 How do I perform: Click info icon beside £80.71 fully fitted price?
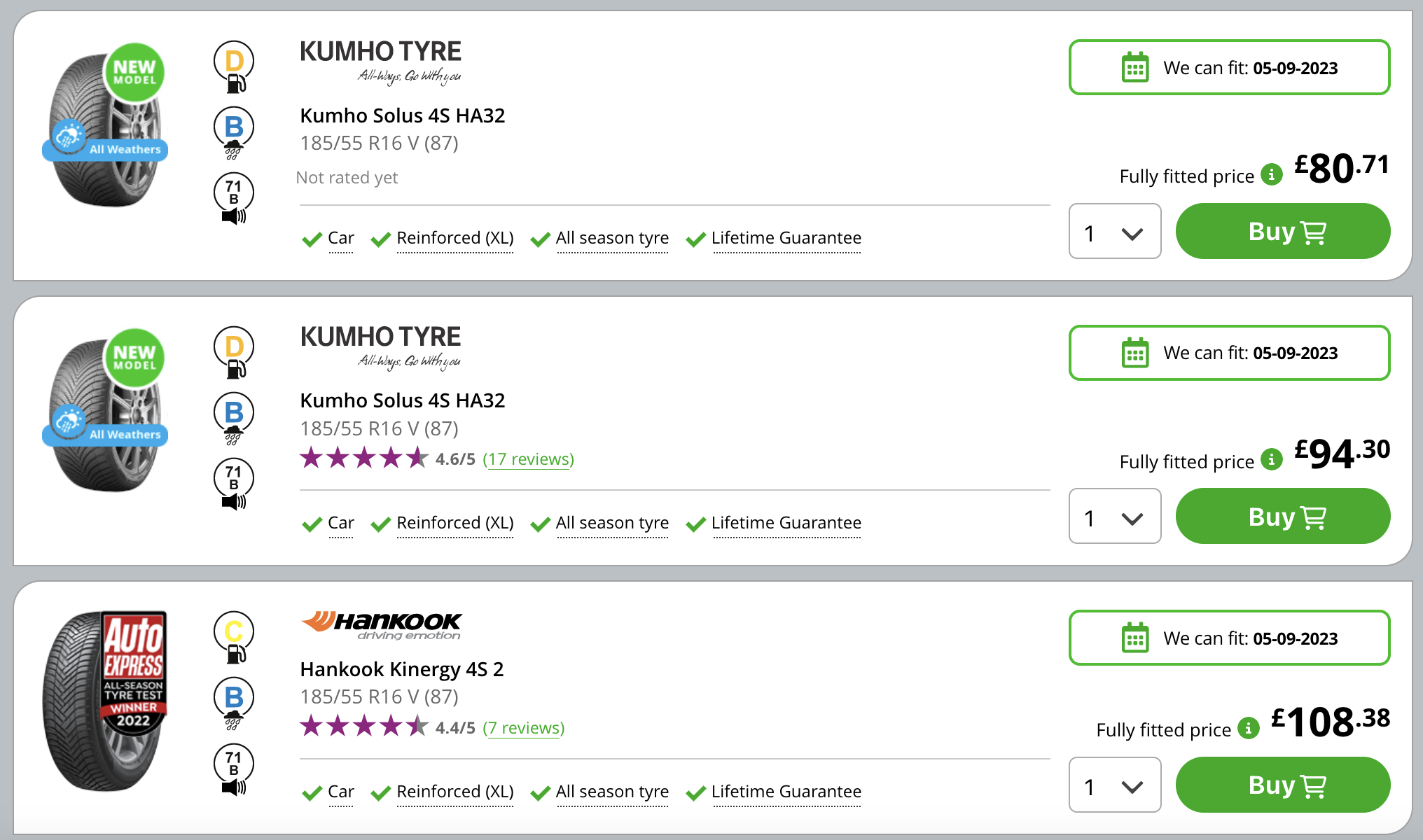point(1271,174)
